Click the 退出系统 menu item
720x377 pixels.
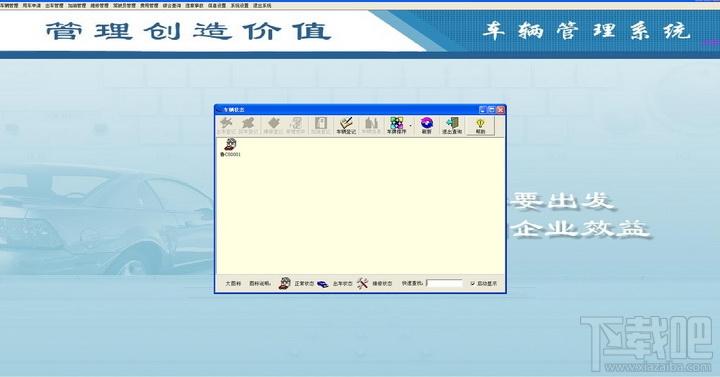coord(262,6)
